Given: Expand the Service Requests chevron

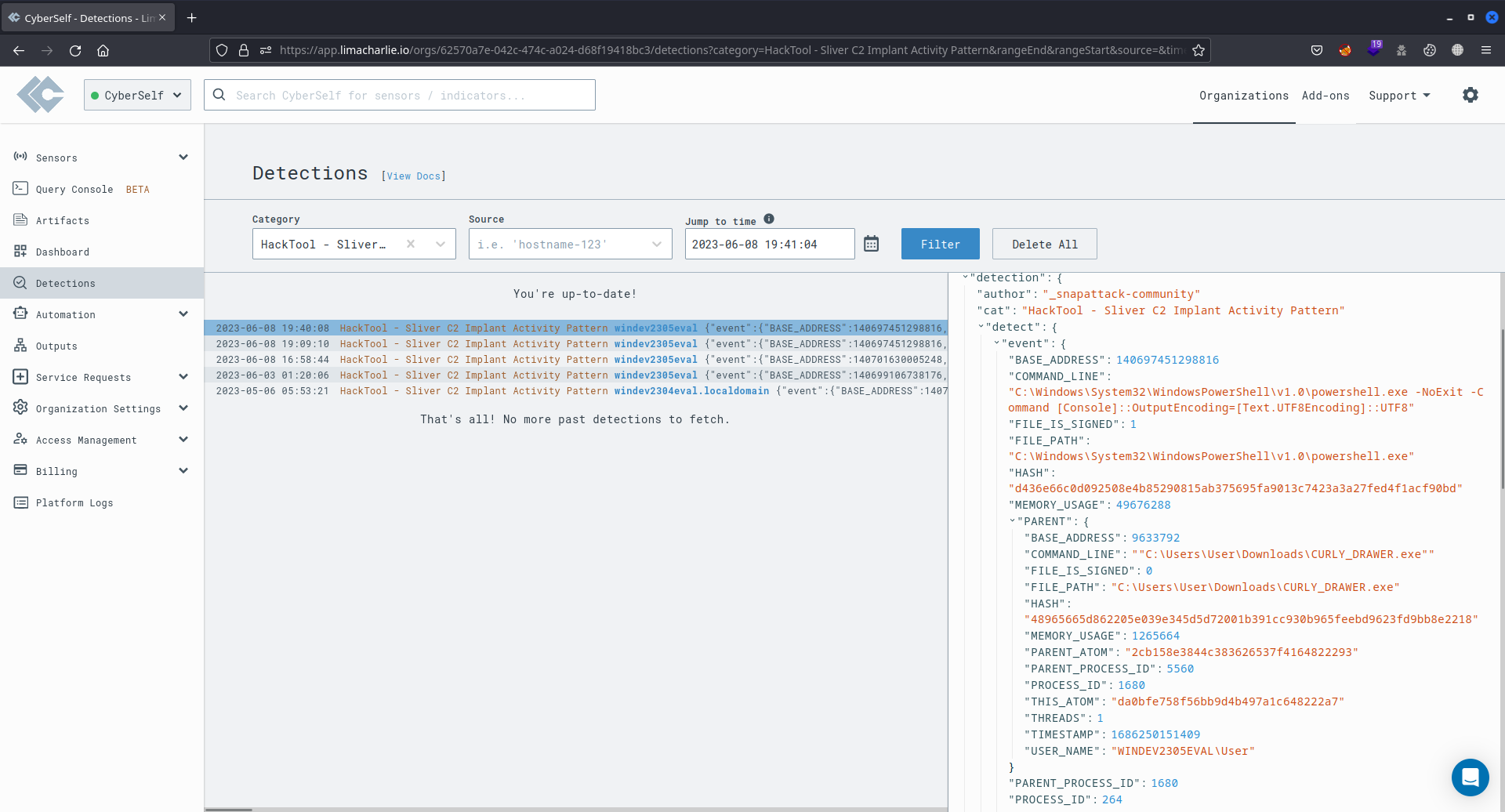Looking at the screenshot, I should click(x=183, y=376).
